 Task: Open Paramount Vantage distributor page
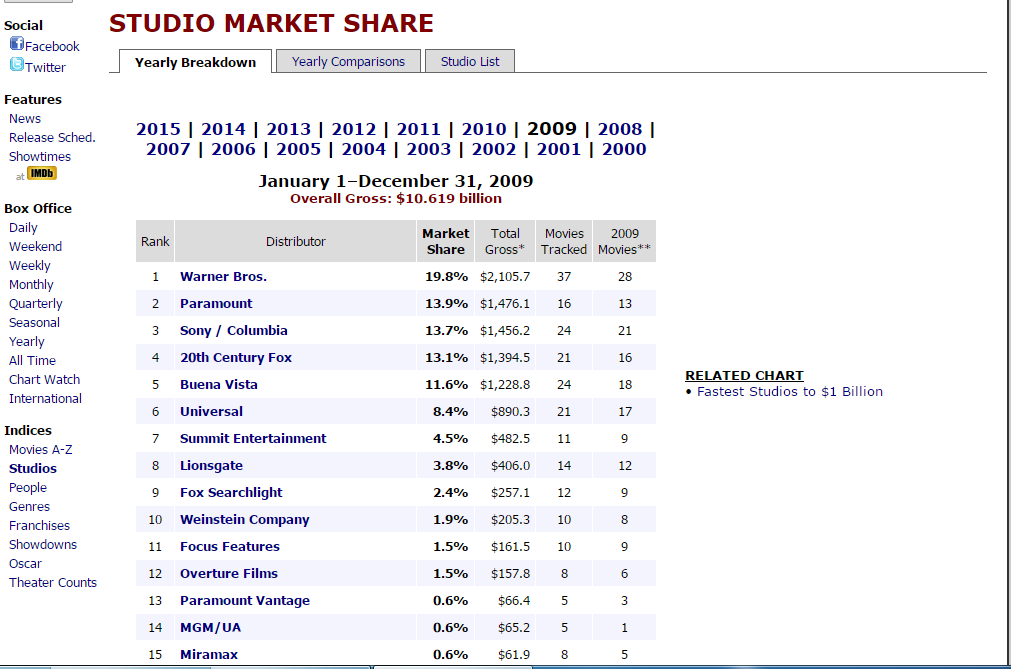coord(245,601)
